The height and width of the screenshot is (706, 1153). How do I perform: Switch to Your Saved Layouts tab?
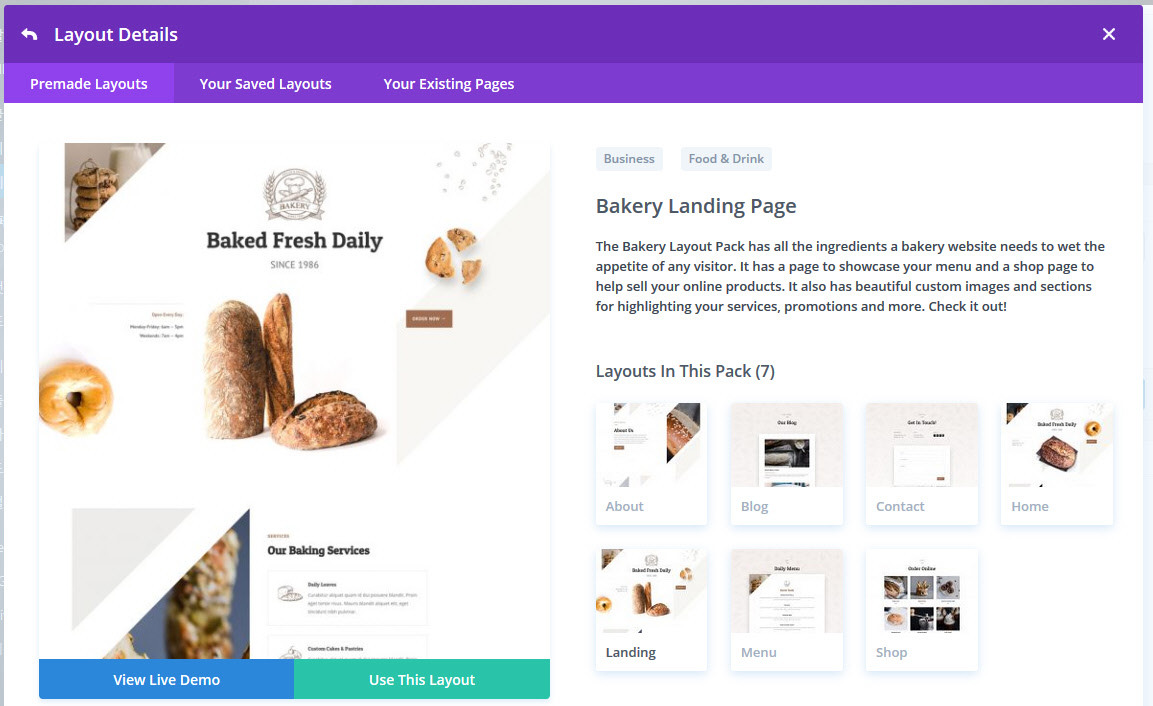pyautogui.click(x=265, y=84)
